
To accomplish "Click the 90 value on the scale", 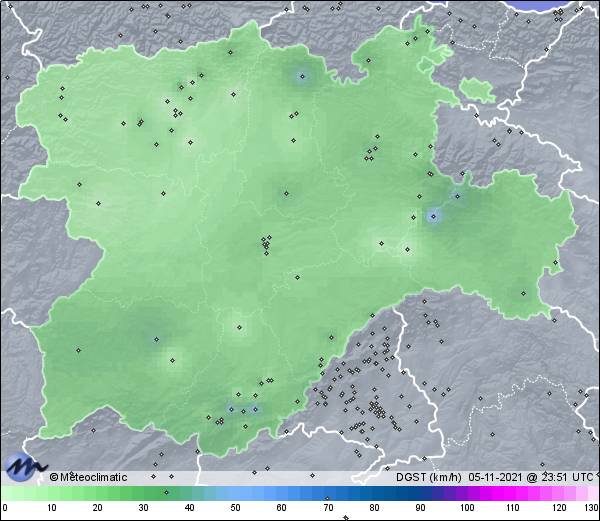I will point(420,508).
